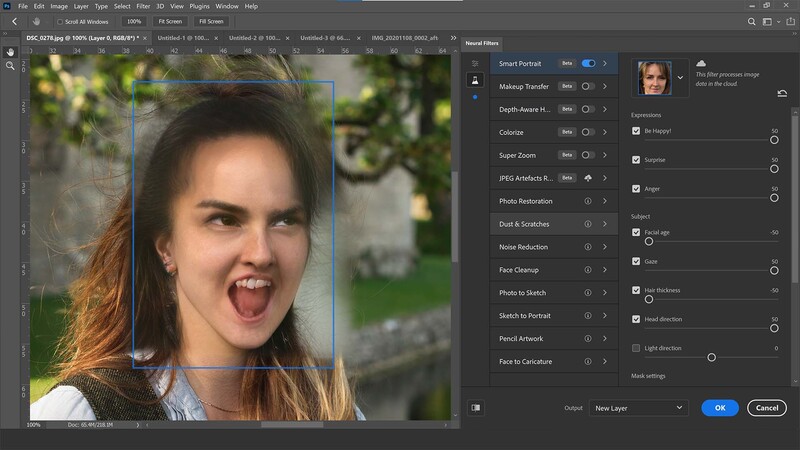Click the share icon at top right
This screenshot has height=450, width=800.
tap(790, 21)
